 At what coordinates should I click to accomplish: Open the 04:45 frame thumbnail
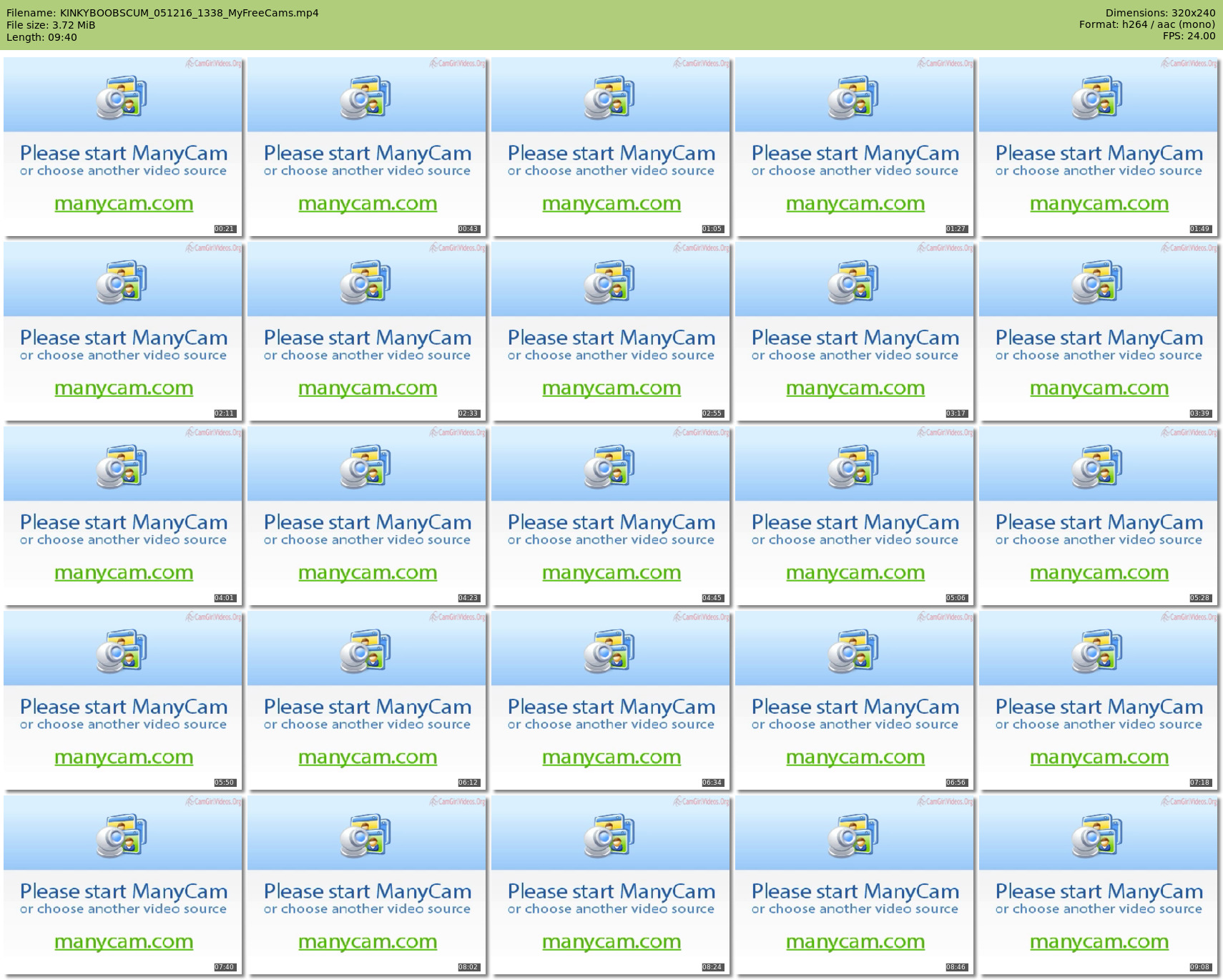coord(611,516)
